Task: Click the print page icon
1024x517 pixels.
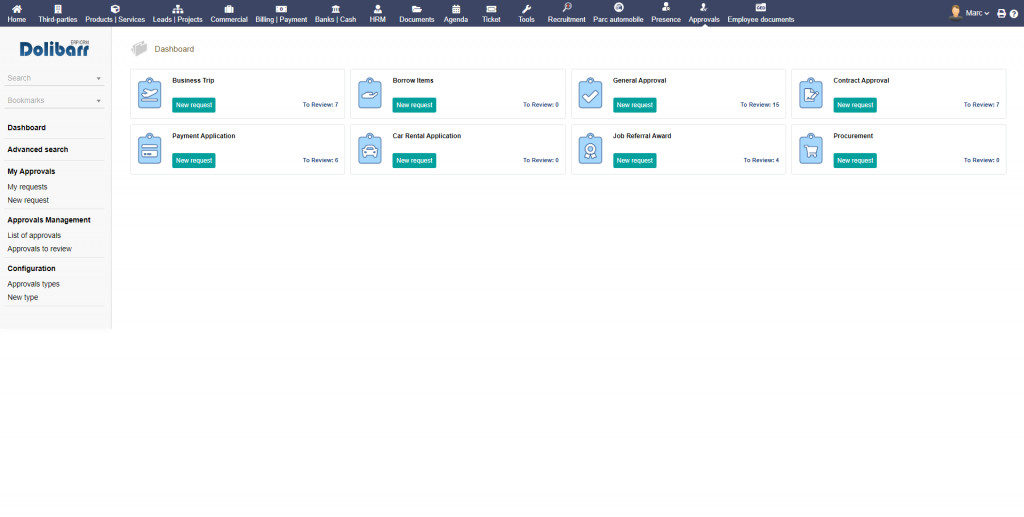Action: [1001, 13]
